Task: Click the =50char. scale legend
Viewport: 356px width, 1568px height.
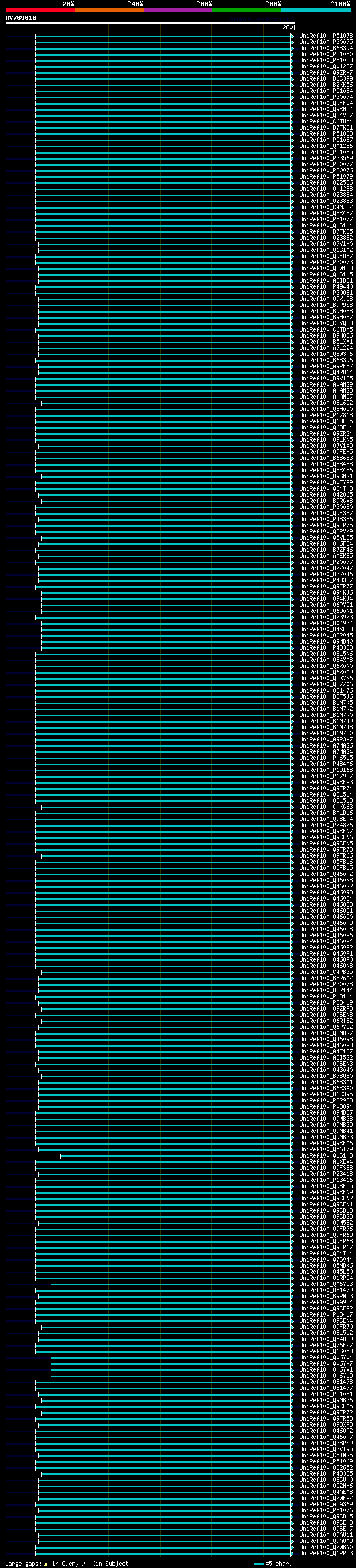Action: [x=273, y=1564]
